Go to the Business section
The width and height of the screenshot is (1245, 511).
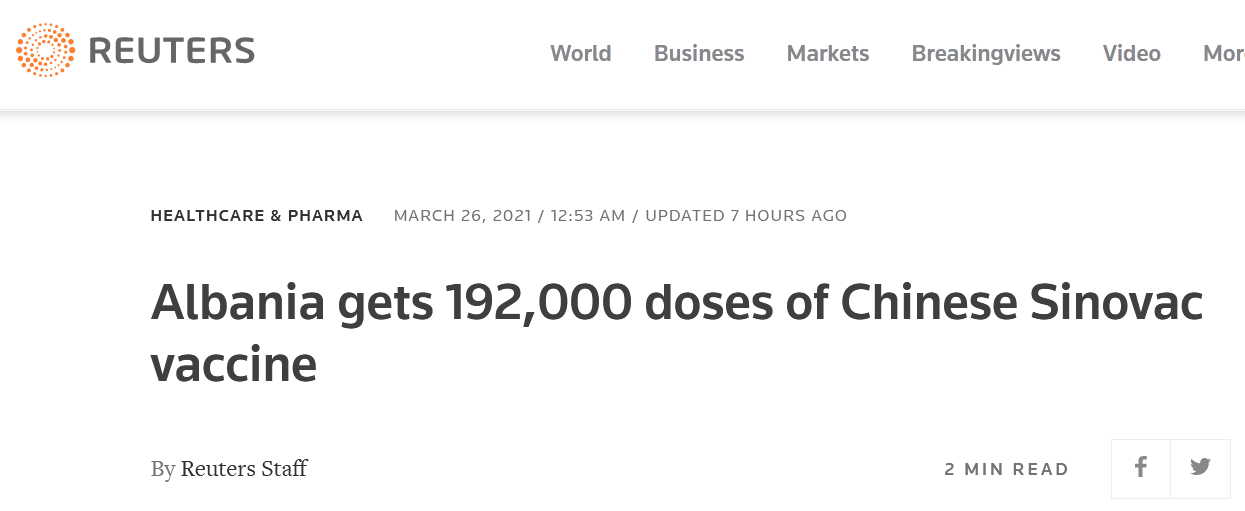coord(699,53)
